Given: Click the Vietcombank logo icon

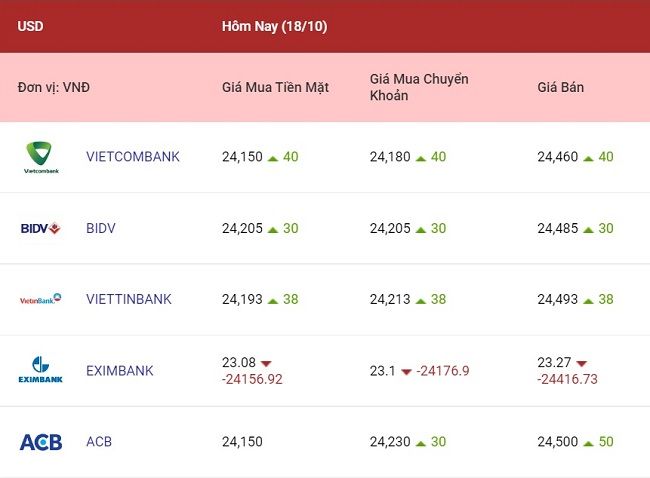Looking at the screenshot, I should pos(41,157).
